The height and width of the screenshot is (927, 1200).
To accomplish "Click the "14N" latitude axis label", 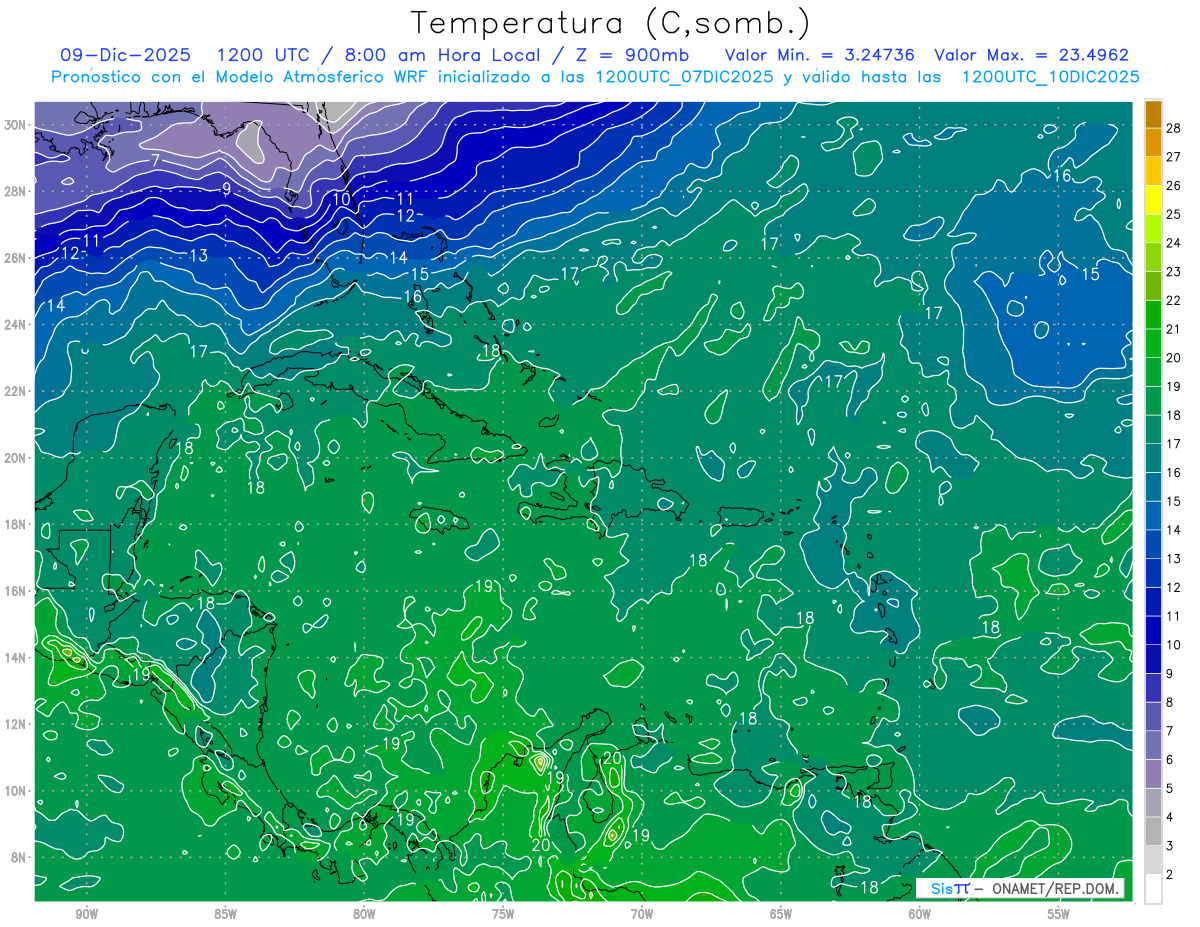I will click(17, 658).
